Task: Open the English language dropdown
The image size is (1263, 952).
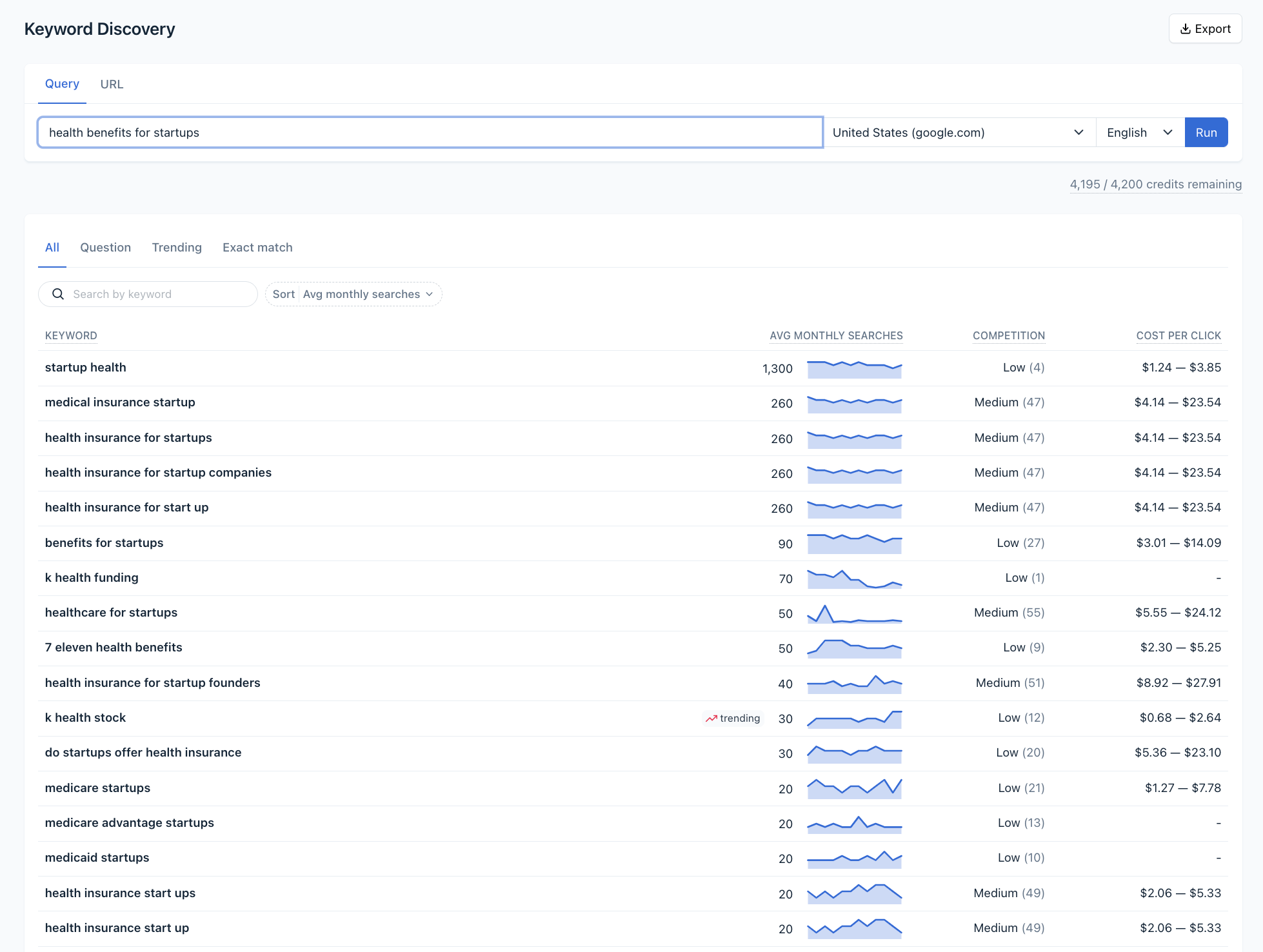Action: [1139, 132]
